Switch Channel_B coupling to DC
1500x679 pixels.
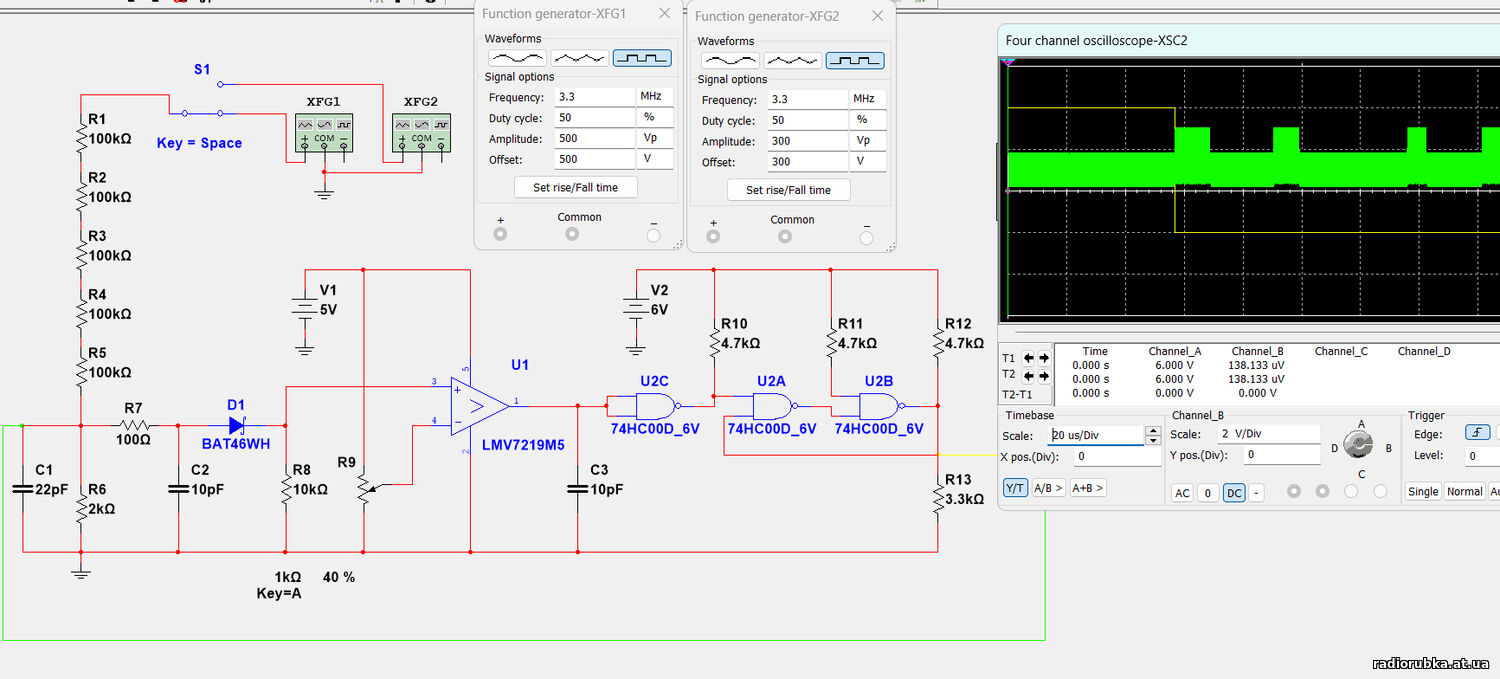point(1234,493)
